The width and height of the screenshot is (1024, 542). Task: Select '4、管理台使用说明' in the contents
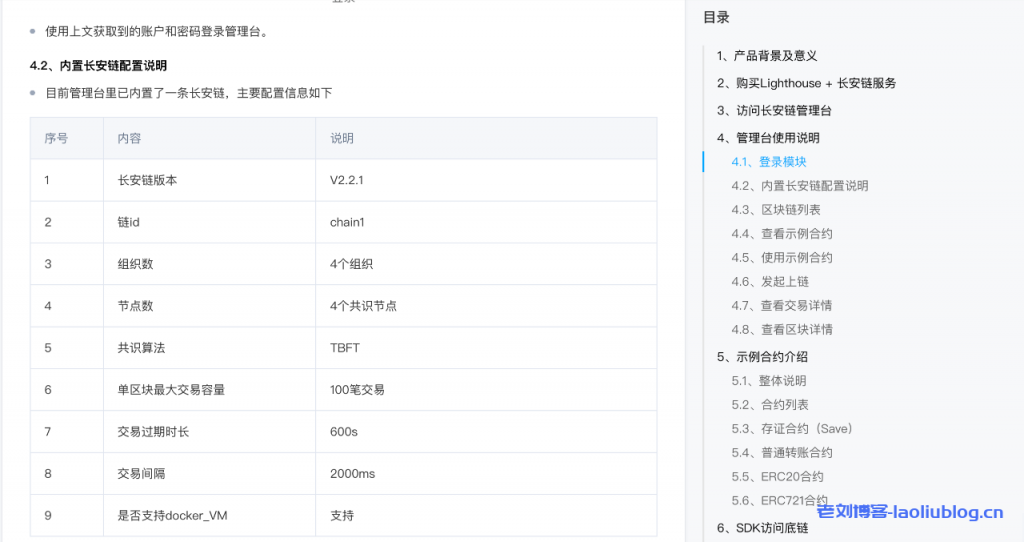click(x=767, y=138)
